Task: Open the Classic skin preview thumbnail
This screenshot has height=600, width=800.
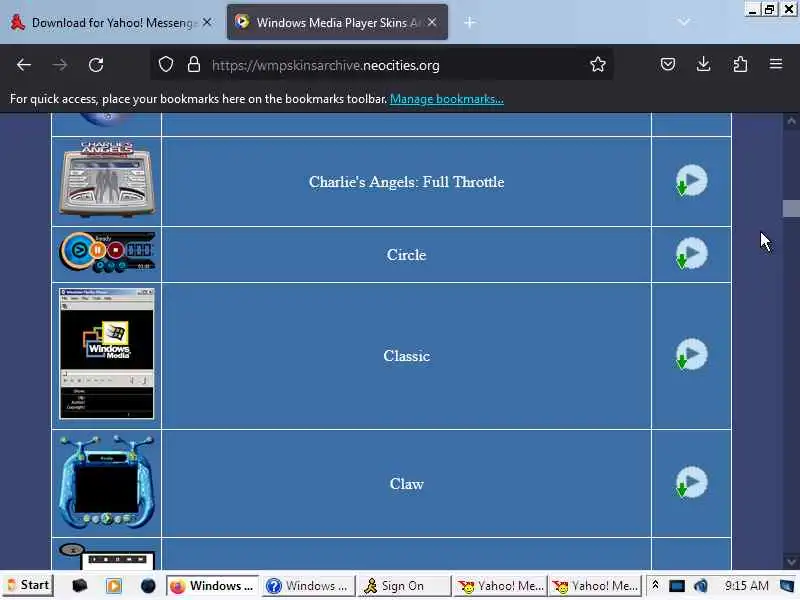Action: [107, 354]
